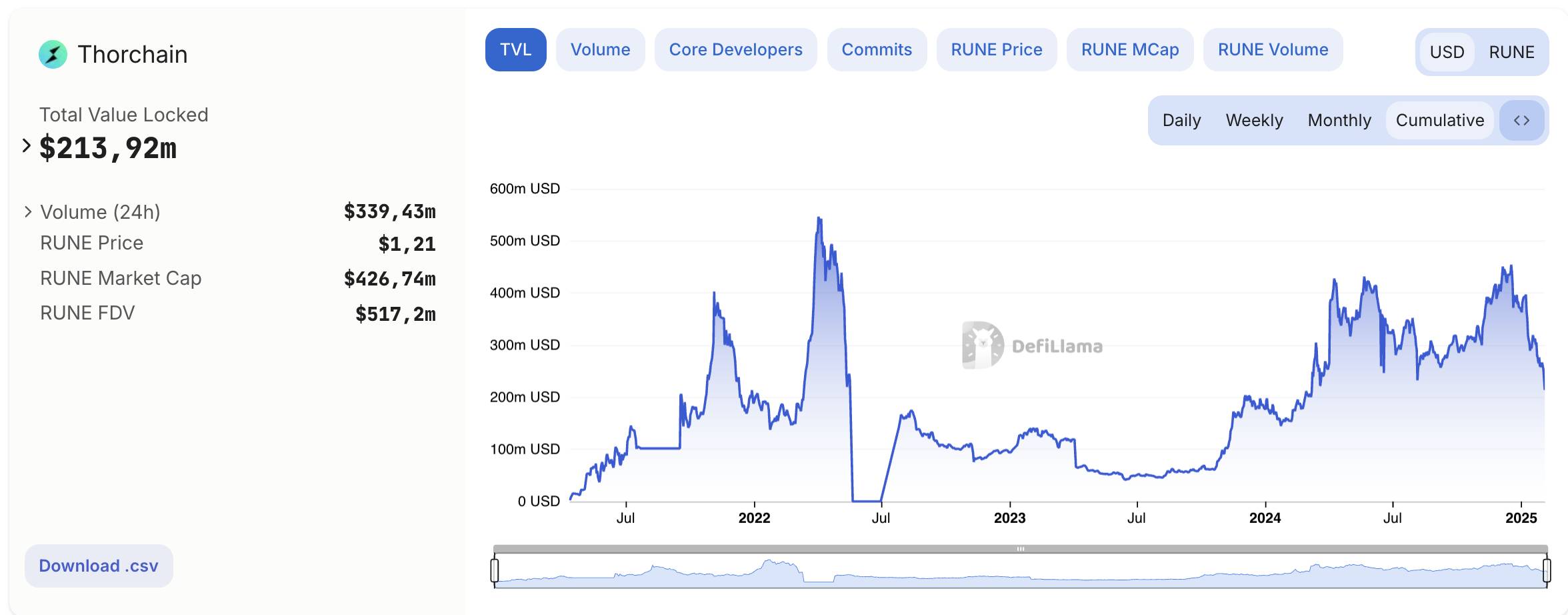The height and width of the screenshot is (615, 1568).
Task: Expand the Total Value Locked chevron
Action: pyautogui.click(x=27, y=145)
